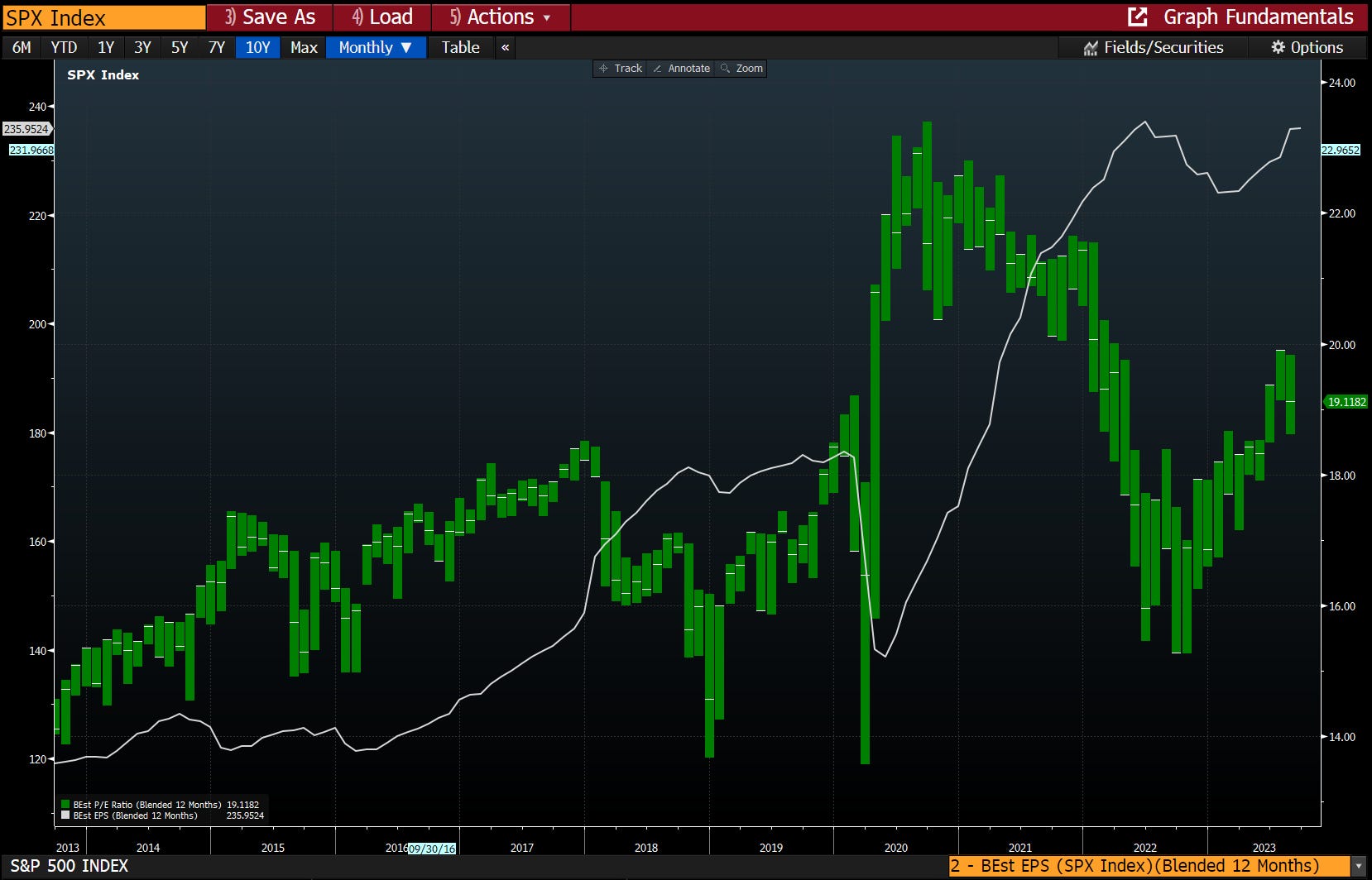The width and height of the screenshot is (1372, 880).
Task: Switch to the 3Y range
Action: pos(142,47)
